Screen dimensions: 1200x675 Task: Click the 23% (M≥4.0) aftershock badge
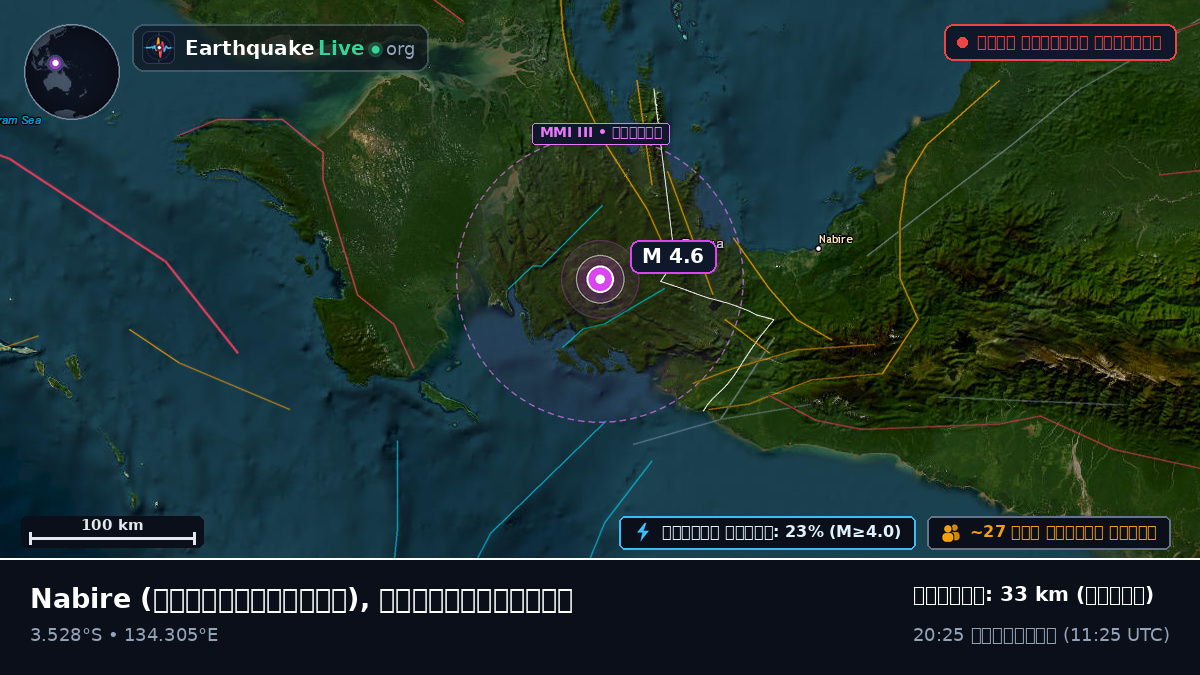tap(767, 532)
